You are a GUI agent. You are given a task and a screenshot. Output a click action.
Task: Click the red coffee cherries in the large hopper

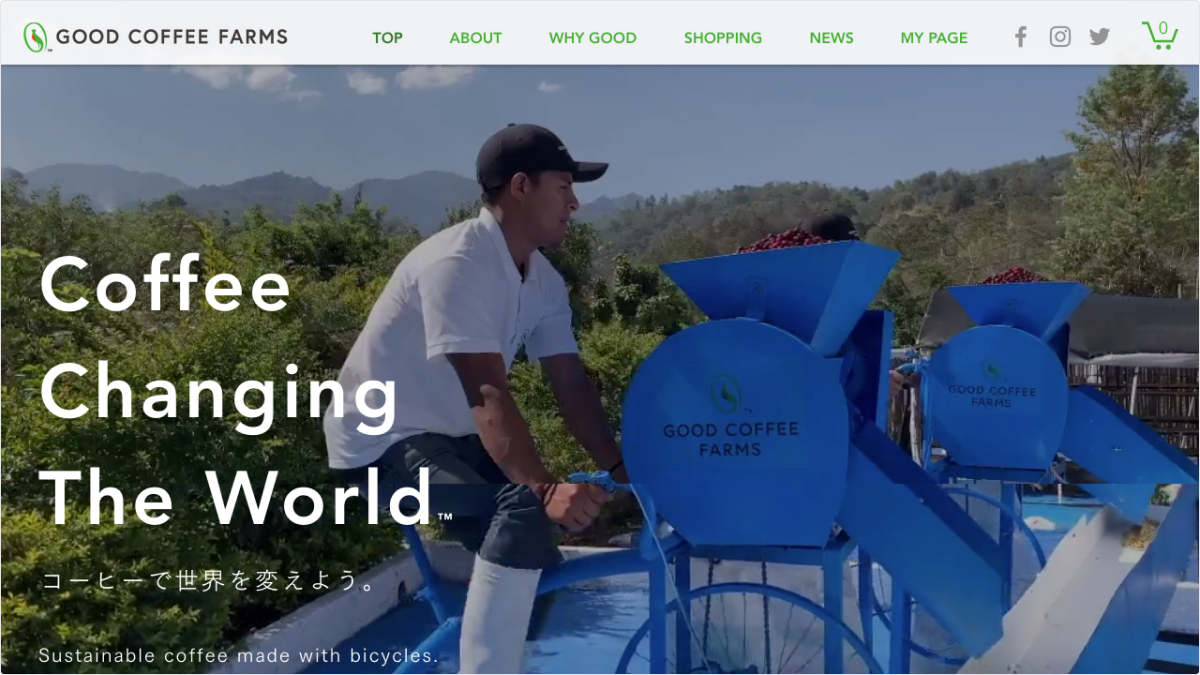[x=785, y=240]
